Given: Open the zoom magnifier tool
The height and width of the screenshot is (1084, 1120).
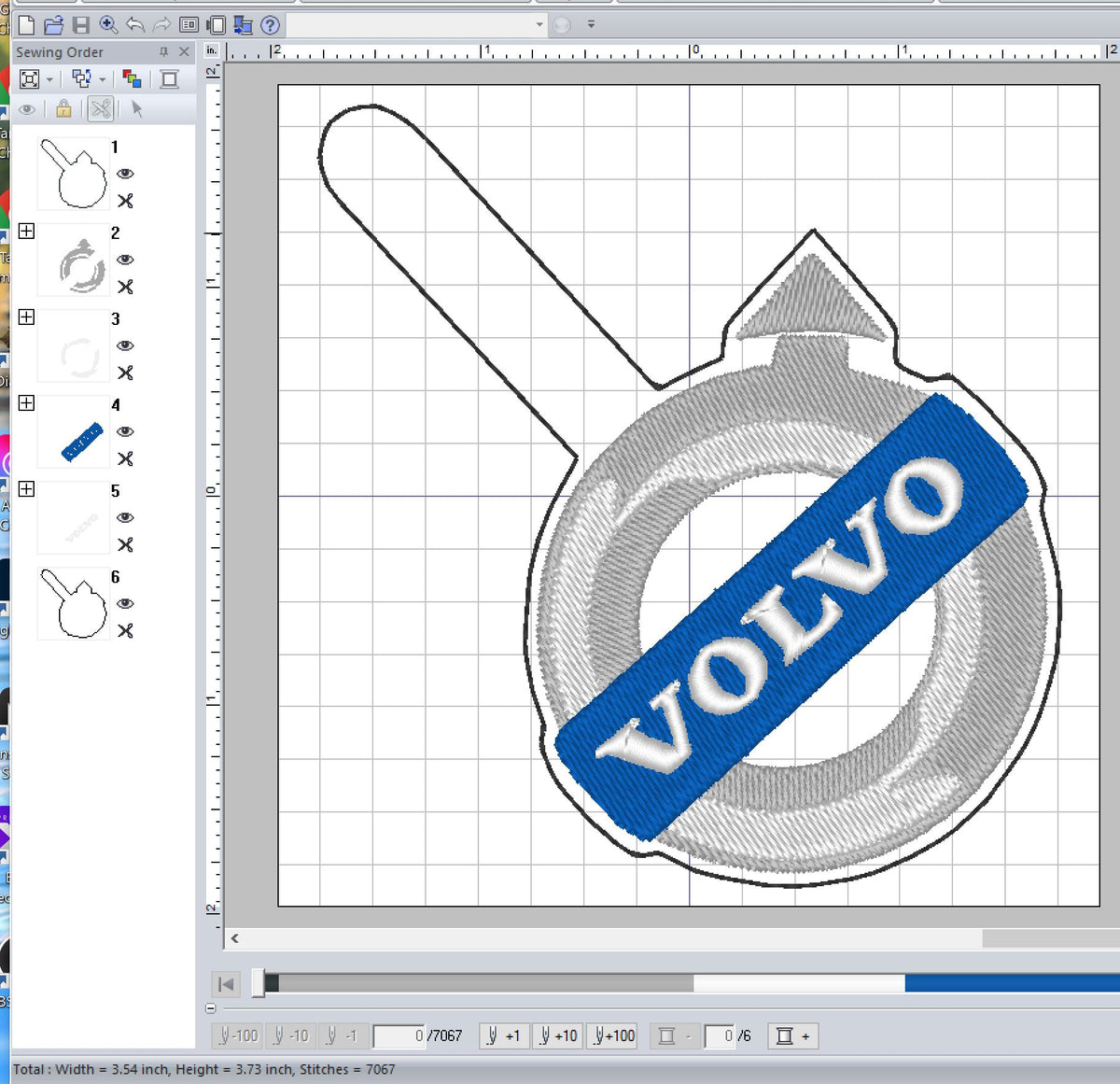Looking at the screenshot, I should [x=107, y=25].
